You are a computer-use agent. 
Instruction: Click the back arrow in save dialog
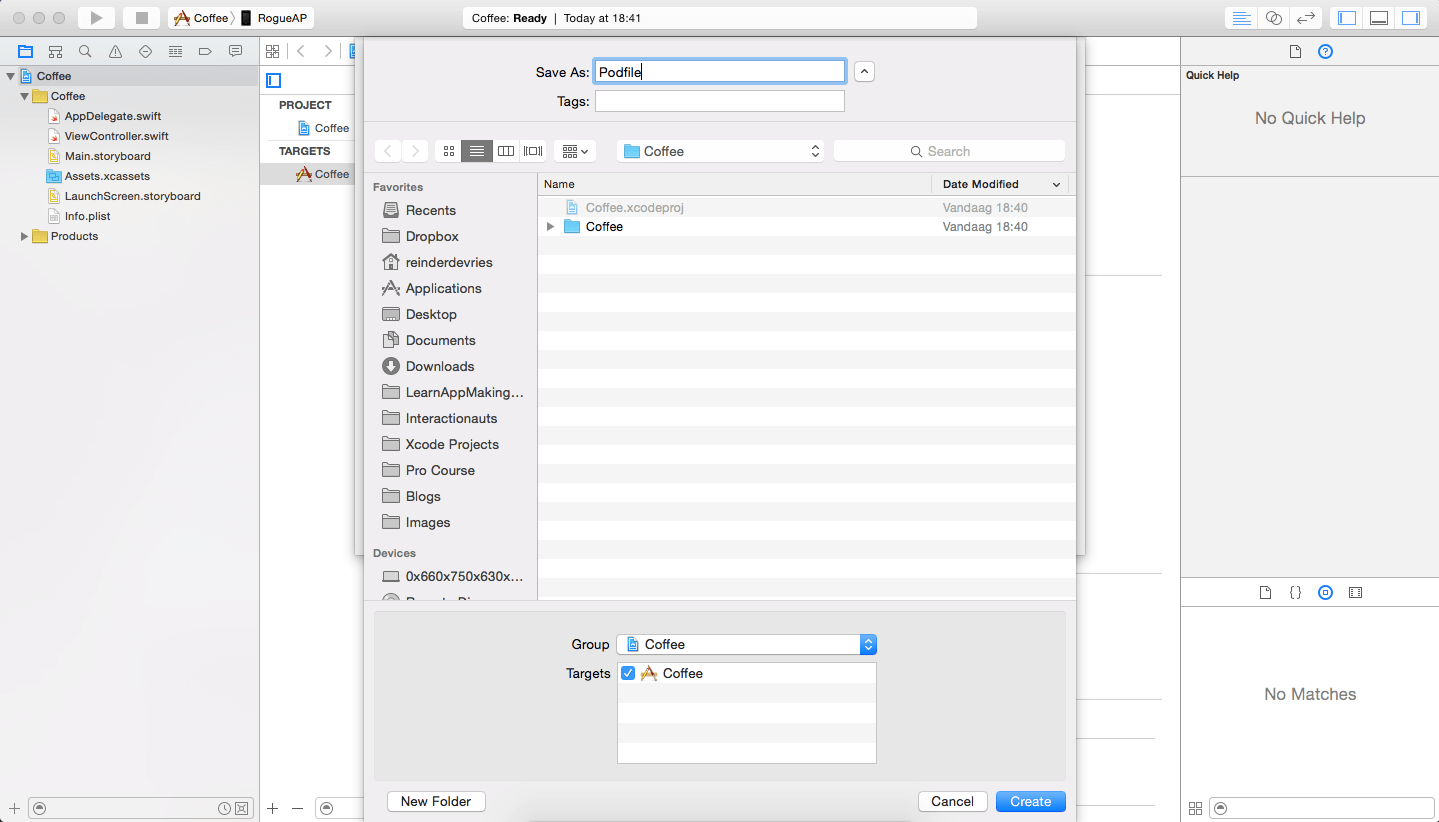[x=388, y=151]
